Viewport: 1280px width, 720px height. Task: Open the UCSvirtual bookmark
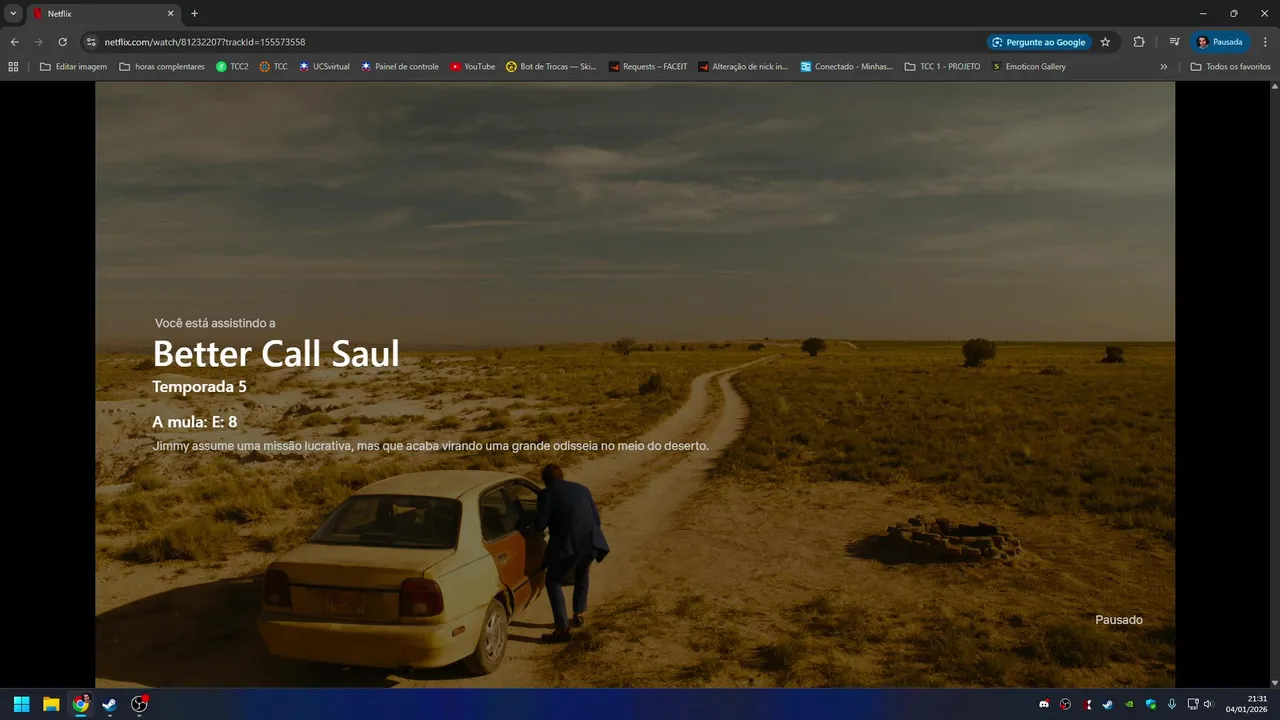click(324, 67)
